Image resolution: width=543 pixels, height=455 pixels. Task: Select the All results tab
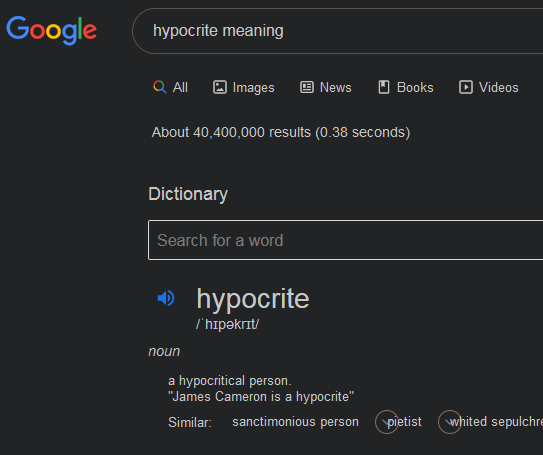[170, 87]
